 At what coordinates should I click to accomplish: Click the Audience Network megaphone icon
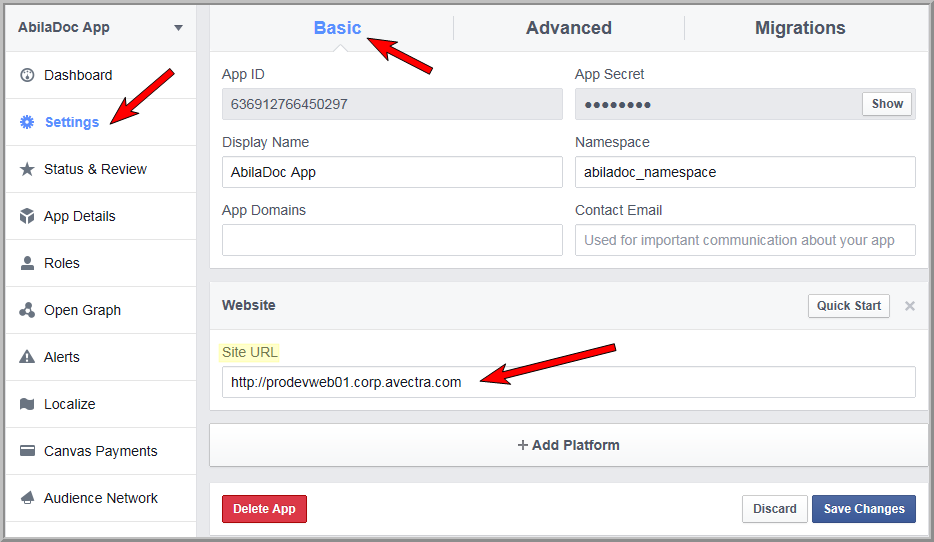pos(27,498)
